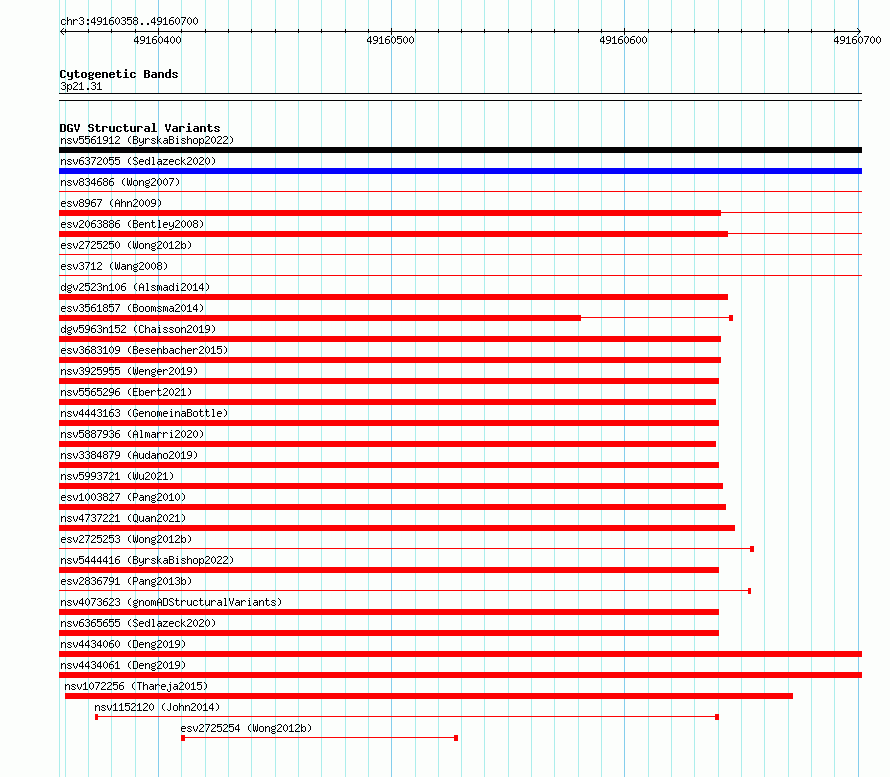Click ruler position 49160700
Screen dimensions: 890x777
coord(857,40)
